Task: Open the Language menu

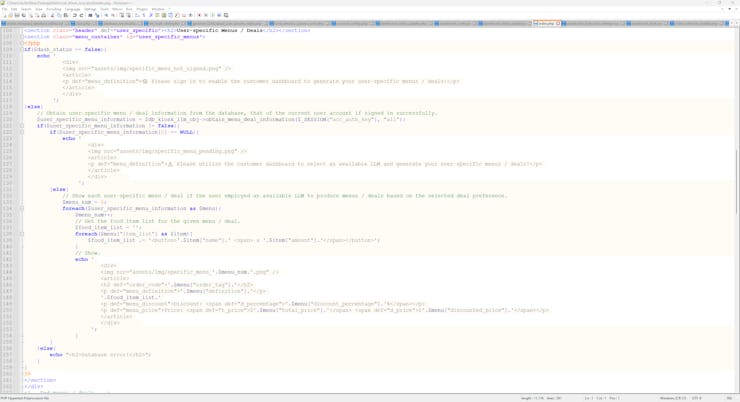Action: [72, 9]
